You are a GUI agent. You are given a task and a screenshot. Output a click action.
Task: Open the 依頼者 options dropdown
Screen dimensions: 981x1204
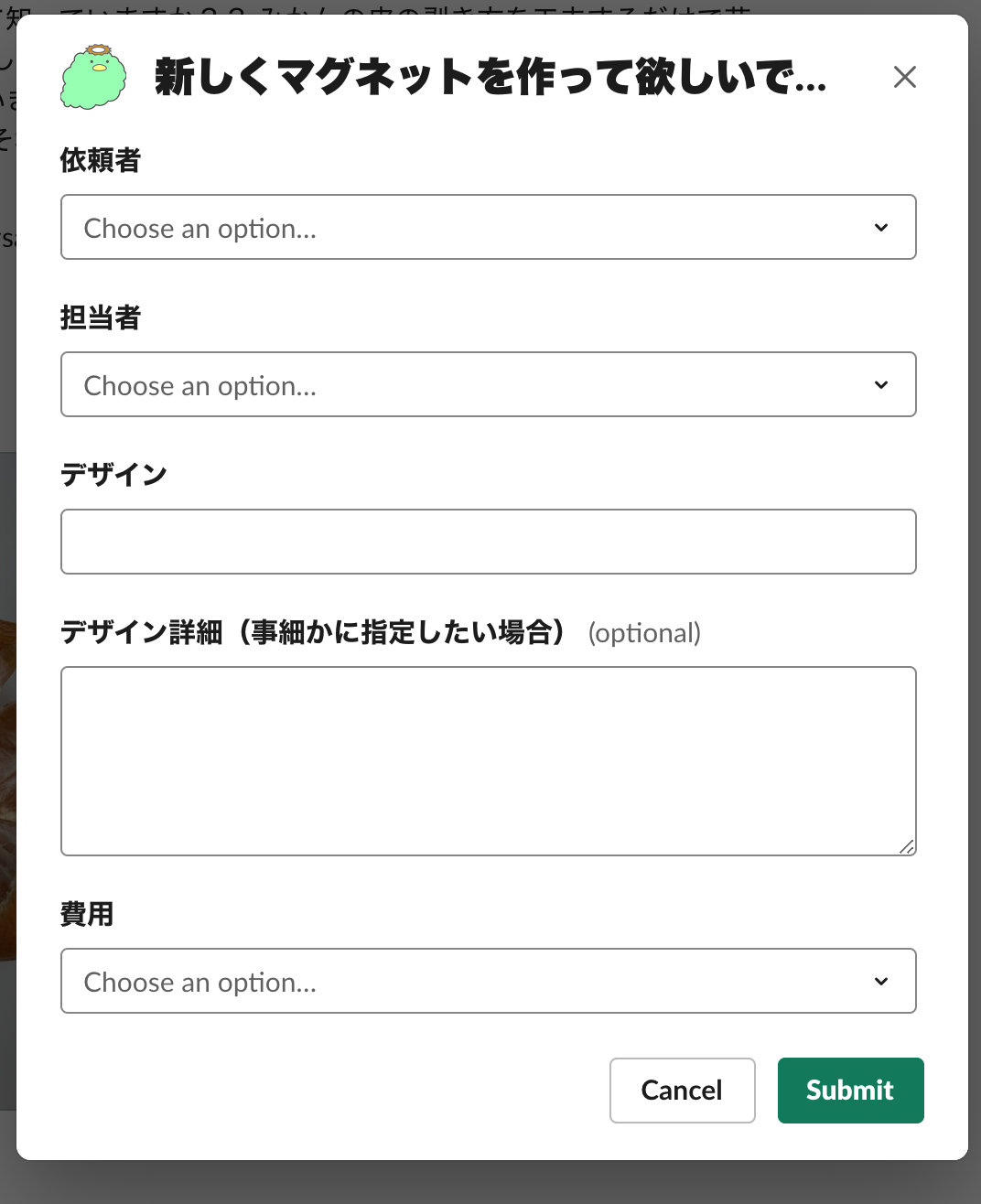coord(488,227)
